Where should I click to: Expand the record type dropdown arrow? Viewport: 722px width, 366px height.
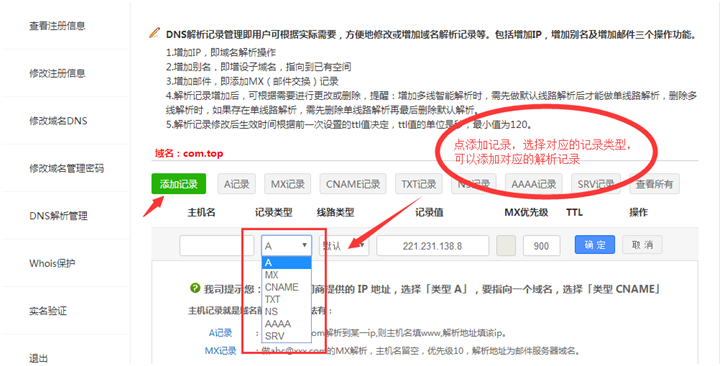(x=304, y=245)
